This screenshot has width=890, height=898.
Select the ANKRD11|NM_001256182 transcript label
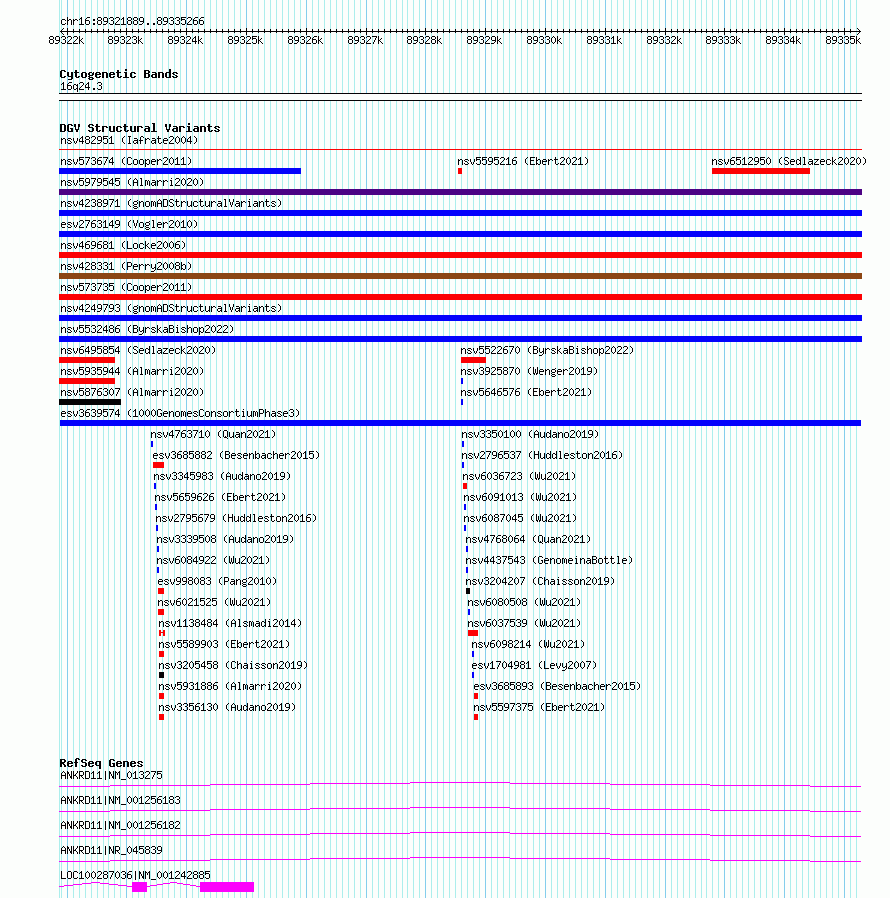[x=120, y=825]
